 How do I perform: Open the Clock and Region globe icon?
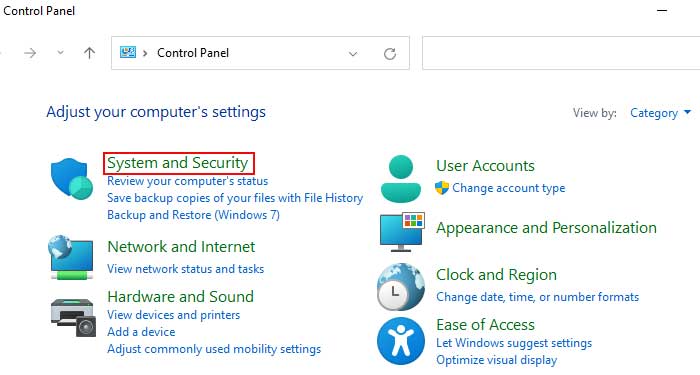click(x=400, y=287)
